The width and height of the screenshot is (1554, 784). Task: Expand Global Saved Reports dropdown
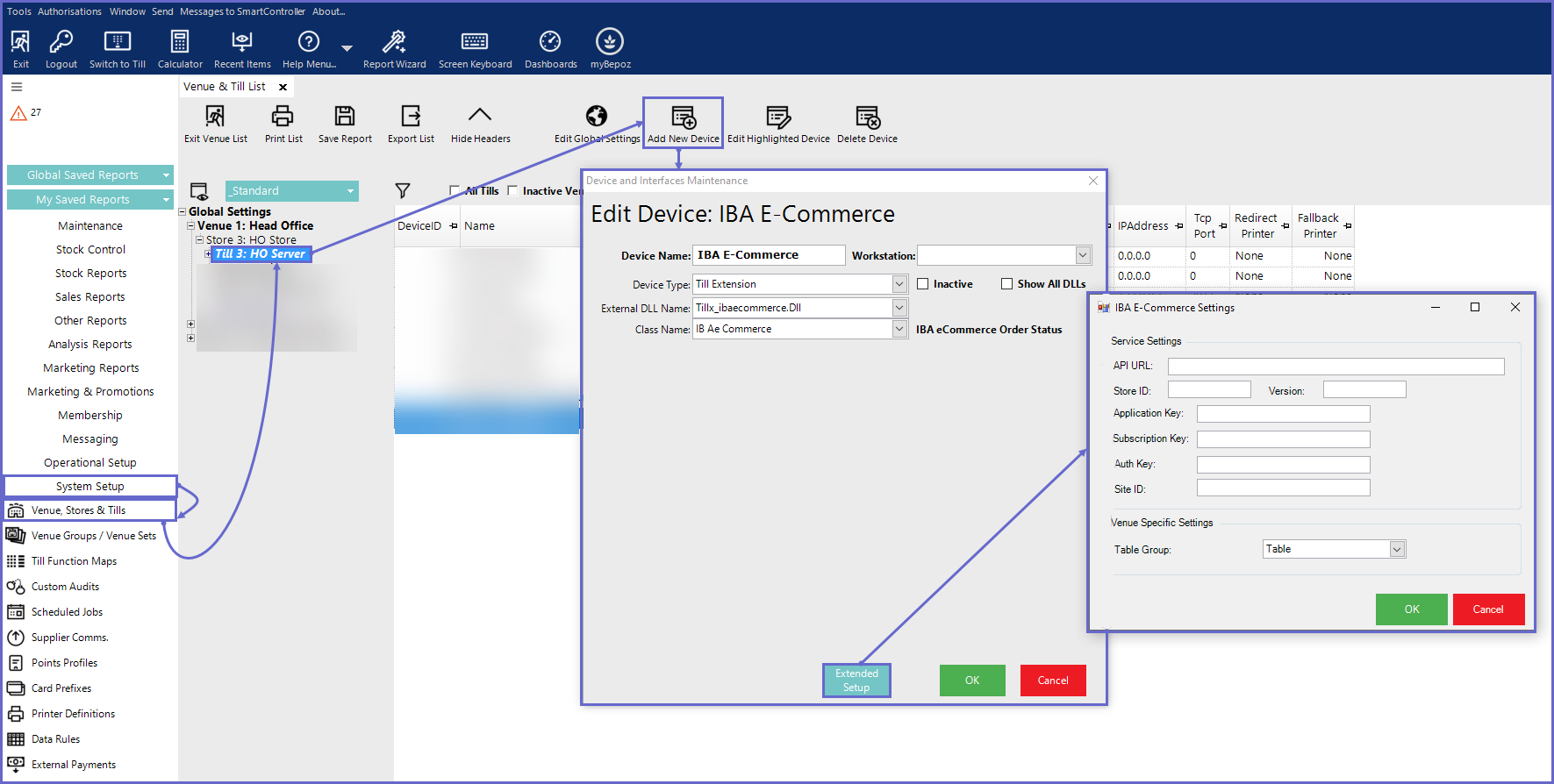point(166,175)
